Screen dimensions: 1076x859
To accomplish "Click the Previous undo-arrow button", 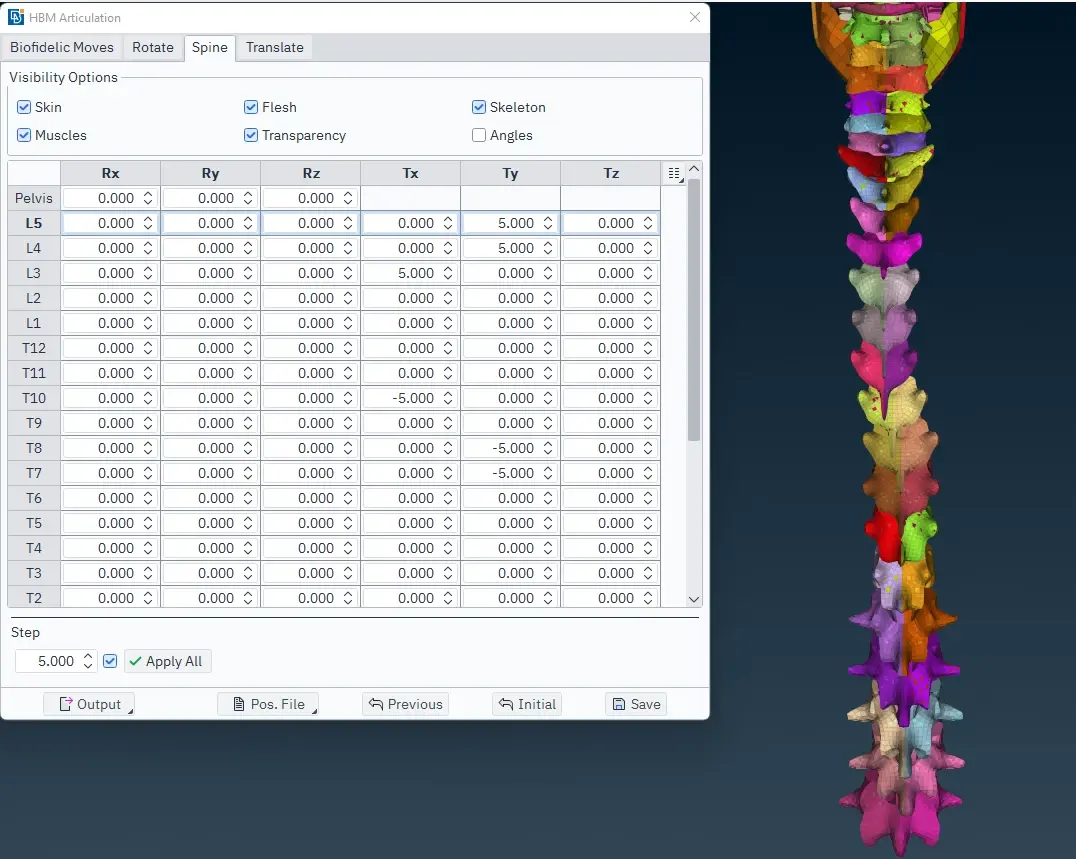I will [406, 705].
